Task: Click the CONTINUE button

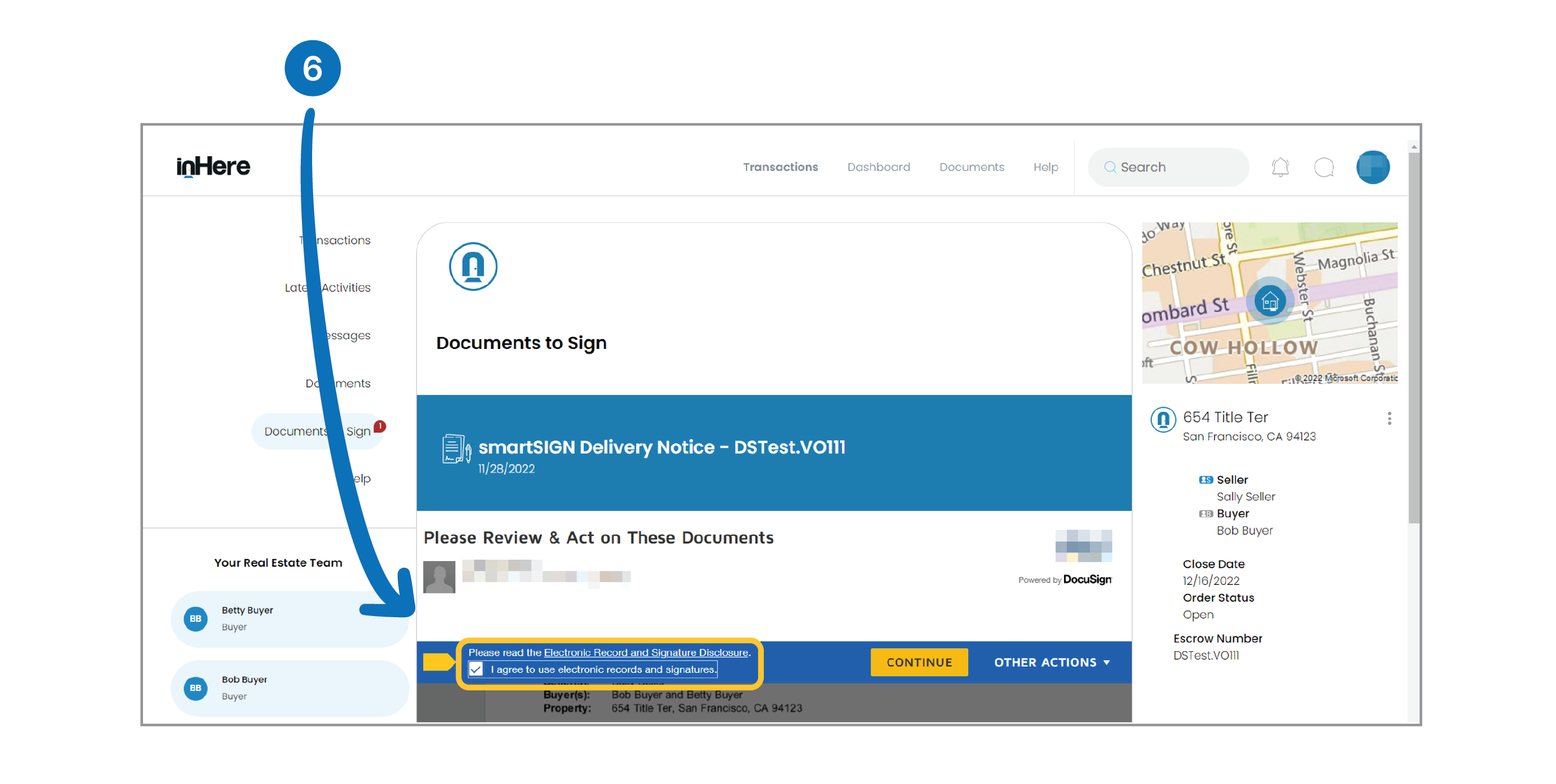Action: click(919, 662)
